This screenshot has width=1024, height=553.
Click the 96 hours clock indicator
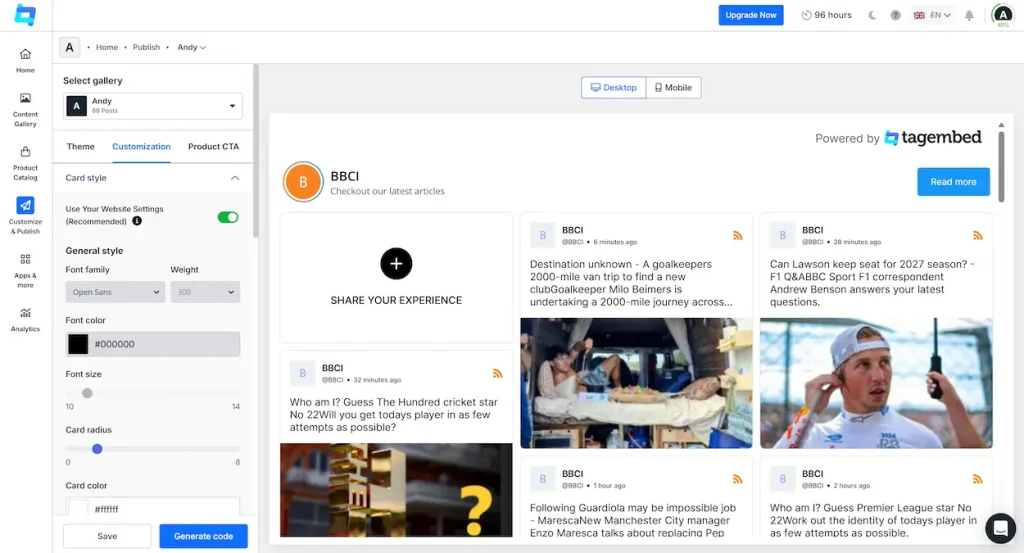[827, 15]
